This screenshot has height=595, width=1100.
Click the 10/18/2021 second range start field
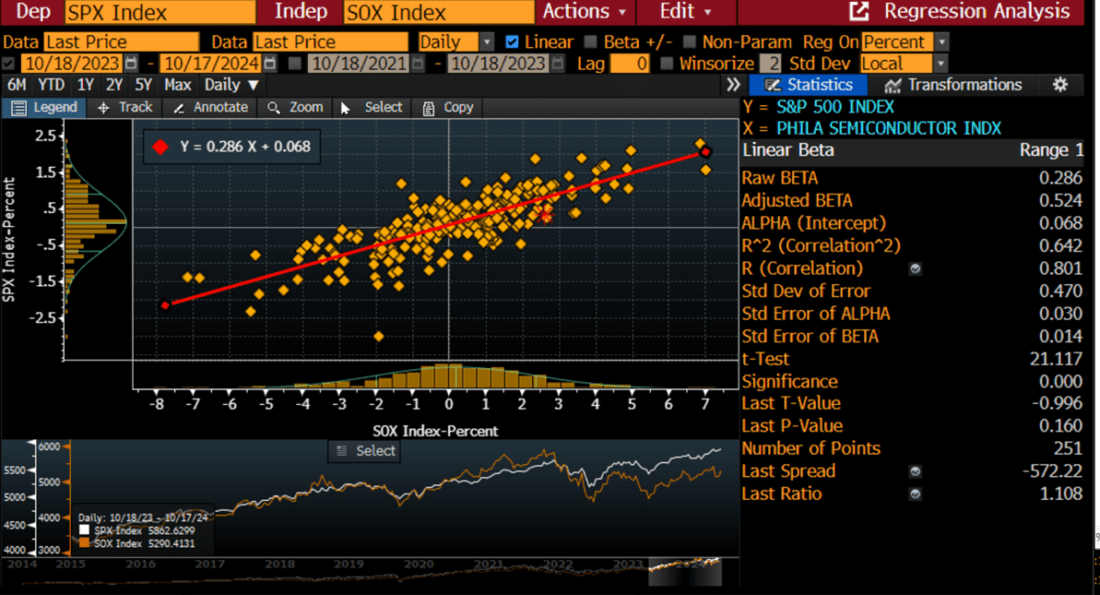point(359,63)
